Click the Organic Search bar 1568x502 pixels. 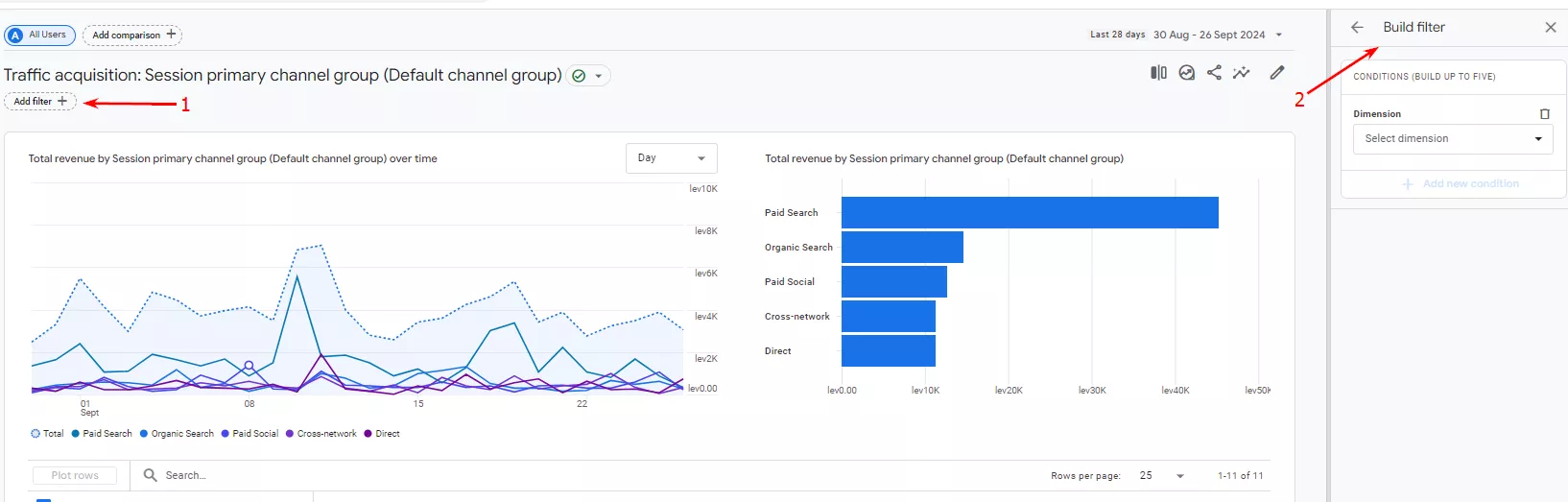point(902,248)
